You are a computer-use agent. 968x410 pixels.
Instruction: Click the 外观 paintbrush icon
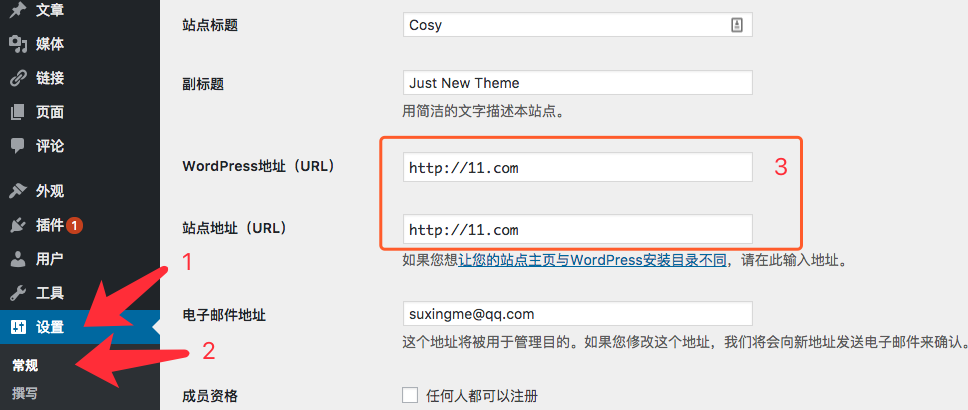[18, 191]
